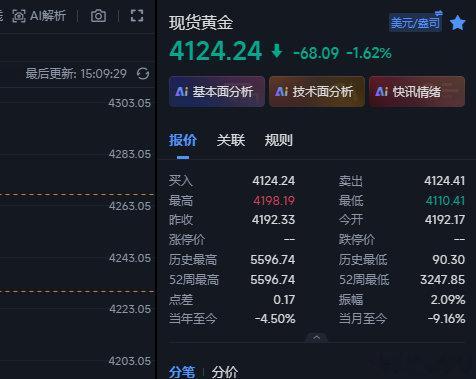Switch to the 规则 tab

(x=279, y=140)
